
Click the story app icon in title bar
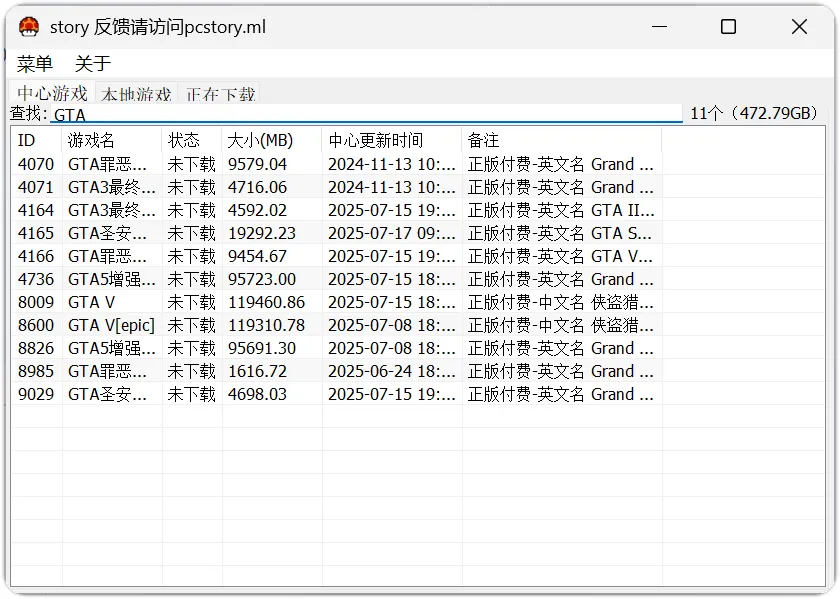(29, 27)
